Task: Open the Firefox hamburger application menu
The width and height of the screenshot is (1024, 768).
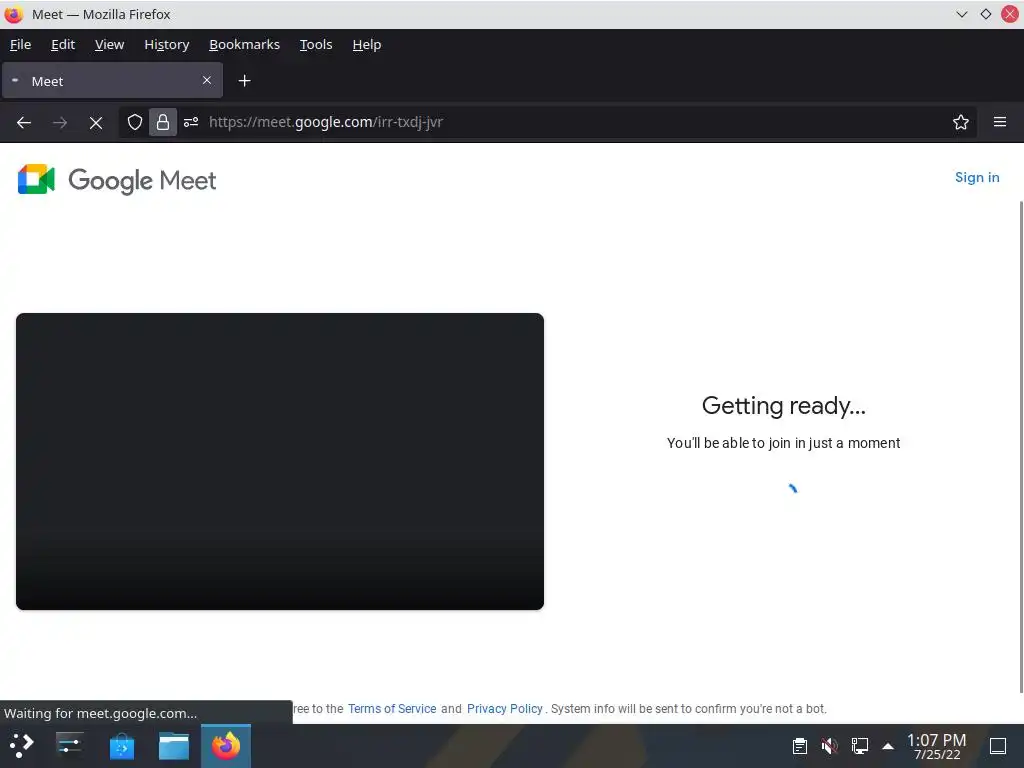Action: [x=1000, y=122]
